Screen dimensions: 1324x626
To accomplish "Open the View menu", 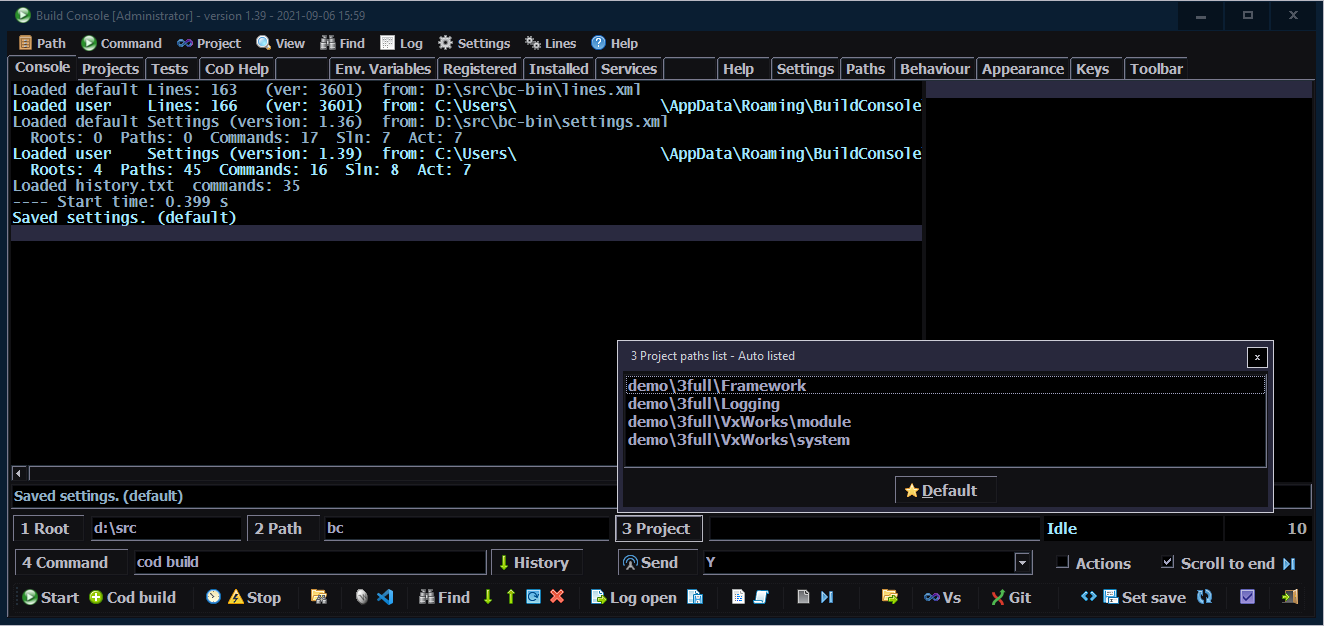I will point(281,43).
